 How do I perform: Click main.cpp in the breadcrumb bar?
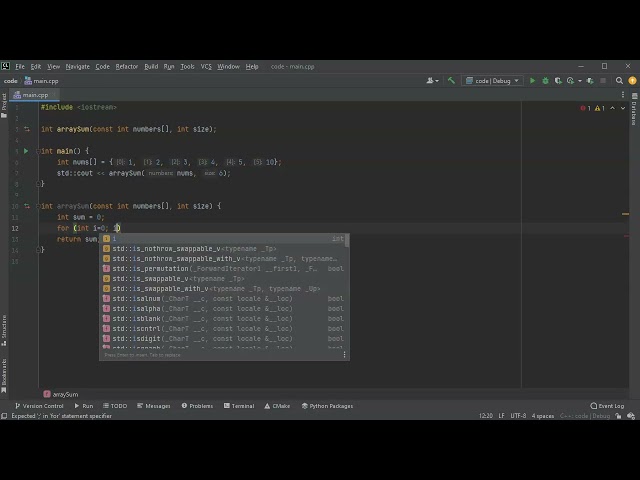[x=41, y=81]
